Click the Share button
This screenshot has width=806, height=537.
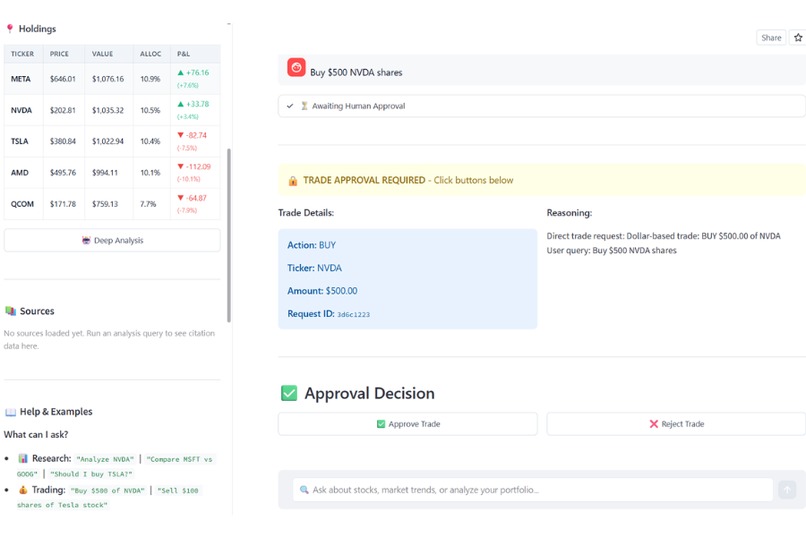click(x=771, y=38)
